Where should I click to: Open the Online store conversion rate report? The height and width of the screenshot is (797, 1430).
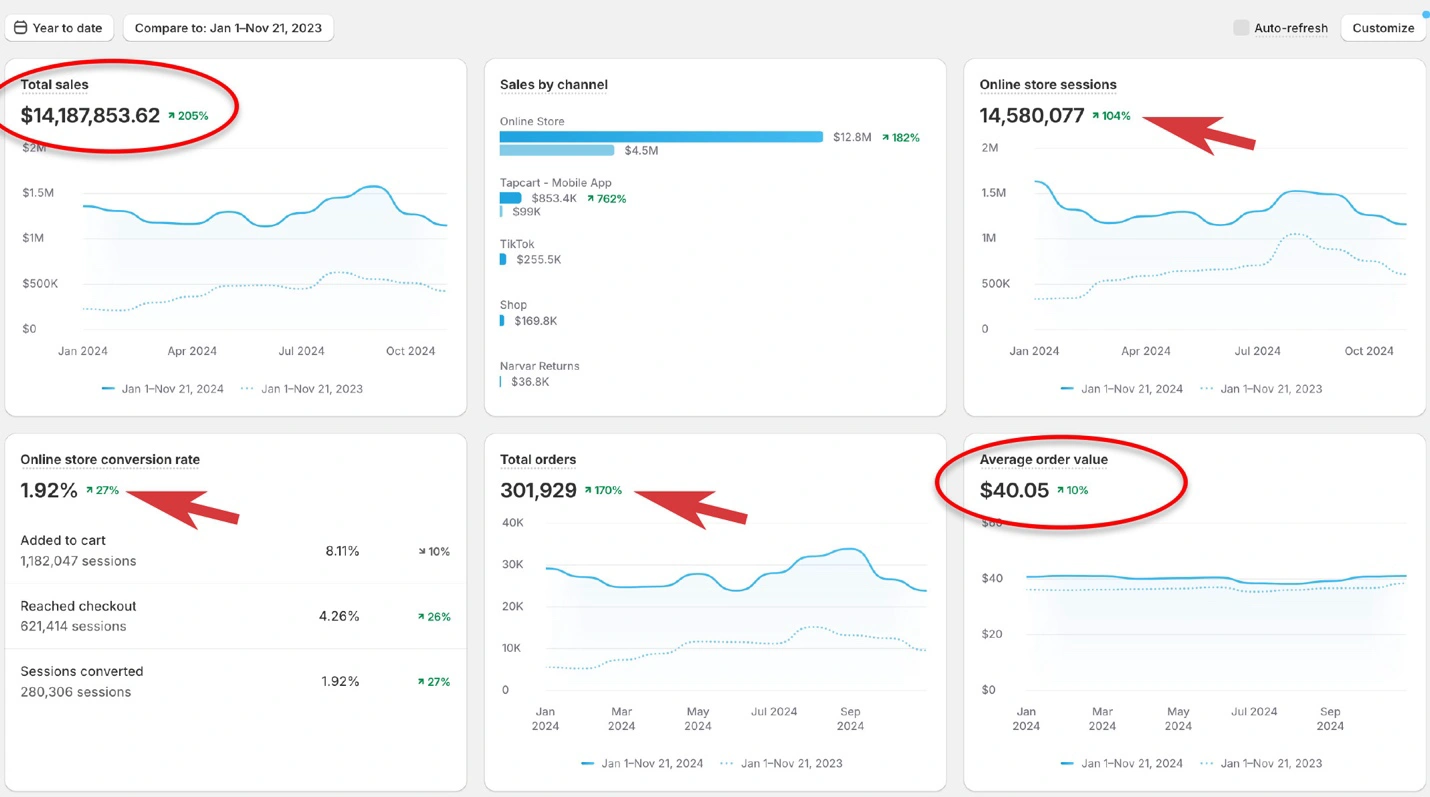(x=110, y=460)
